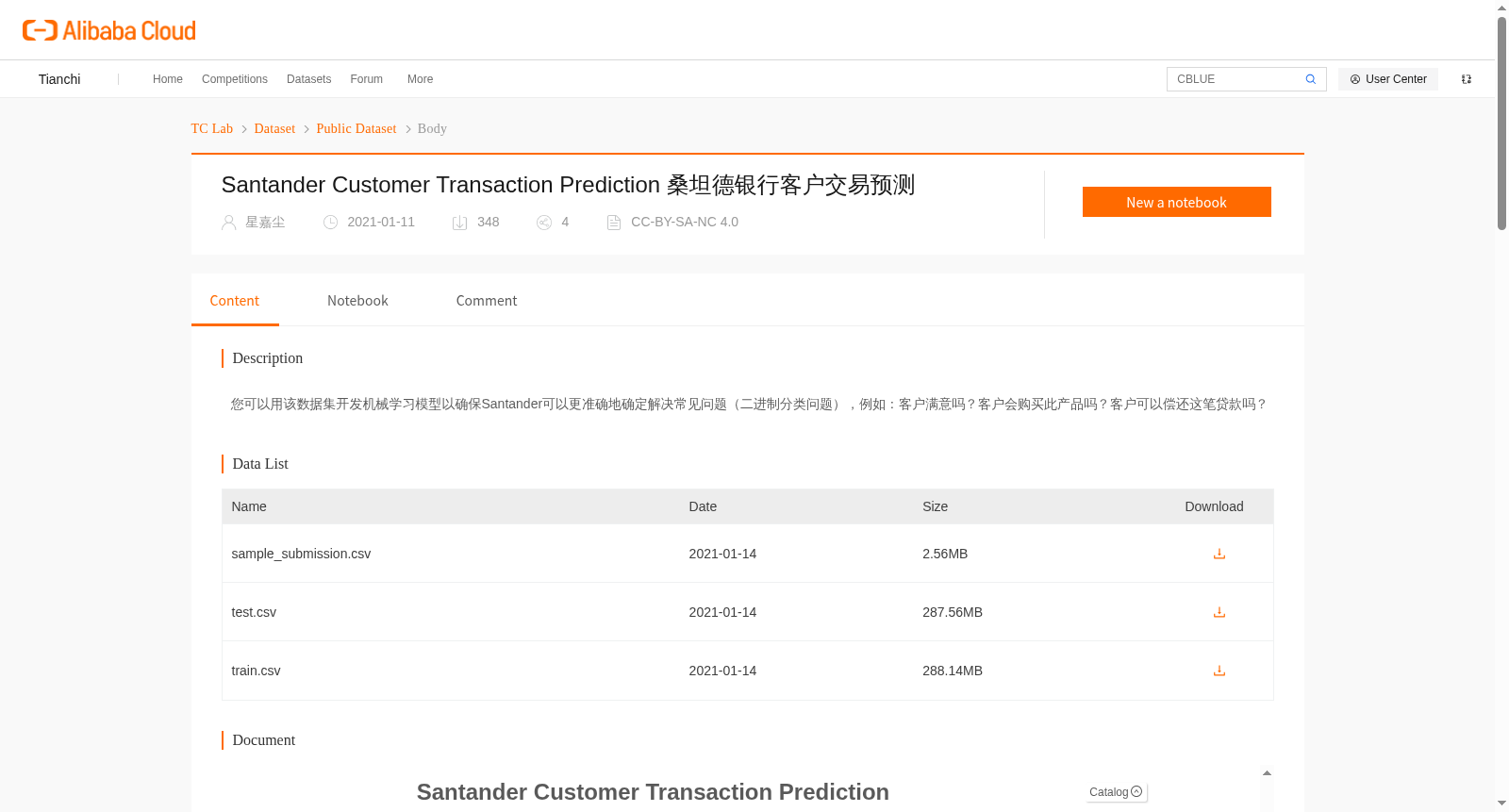Download sample_submission.csv file
Viewport: 1509px width, 812px height.
tap(1219, 554)
